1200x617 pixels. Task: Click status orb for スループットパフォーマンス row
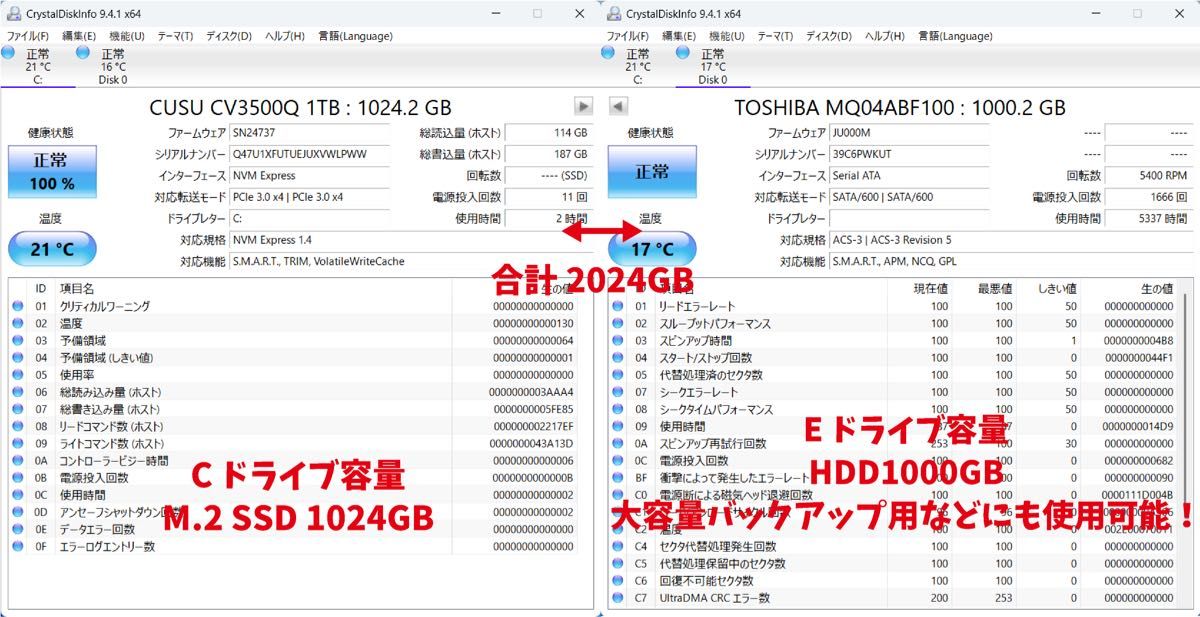pos(617,323)
